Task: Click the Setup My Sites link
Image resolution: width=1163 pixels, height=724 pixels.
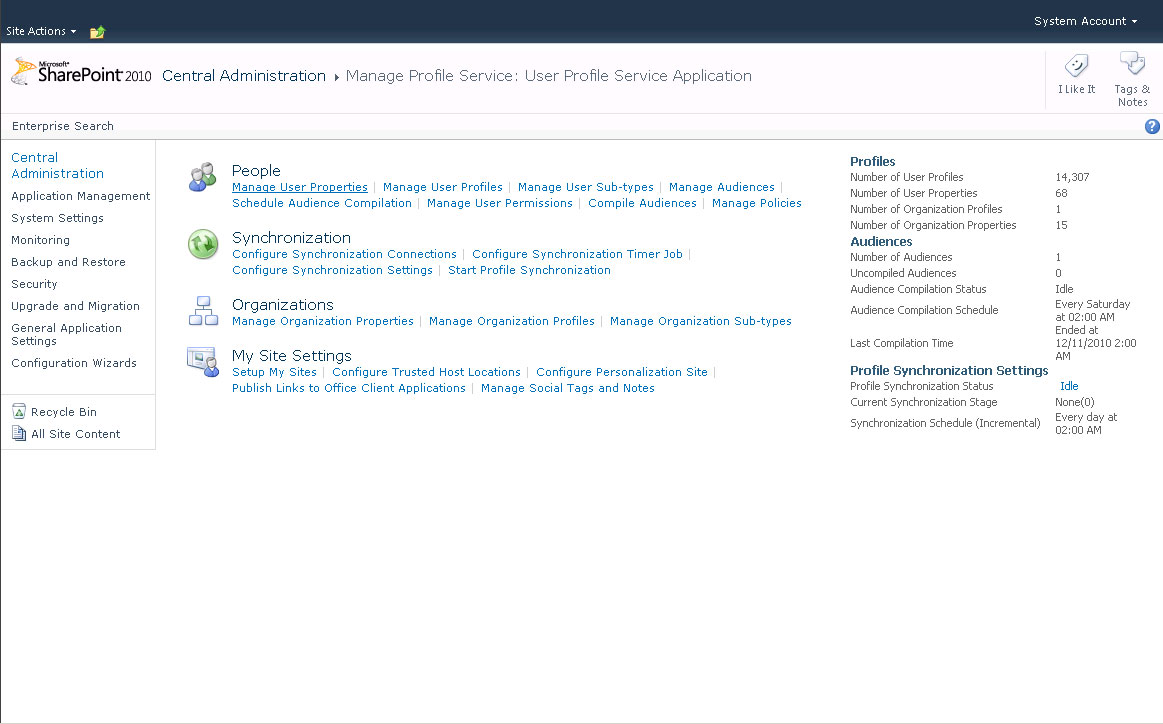Action: pyautogui.click(x=274, y=372)
